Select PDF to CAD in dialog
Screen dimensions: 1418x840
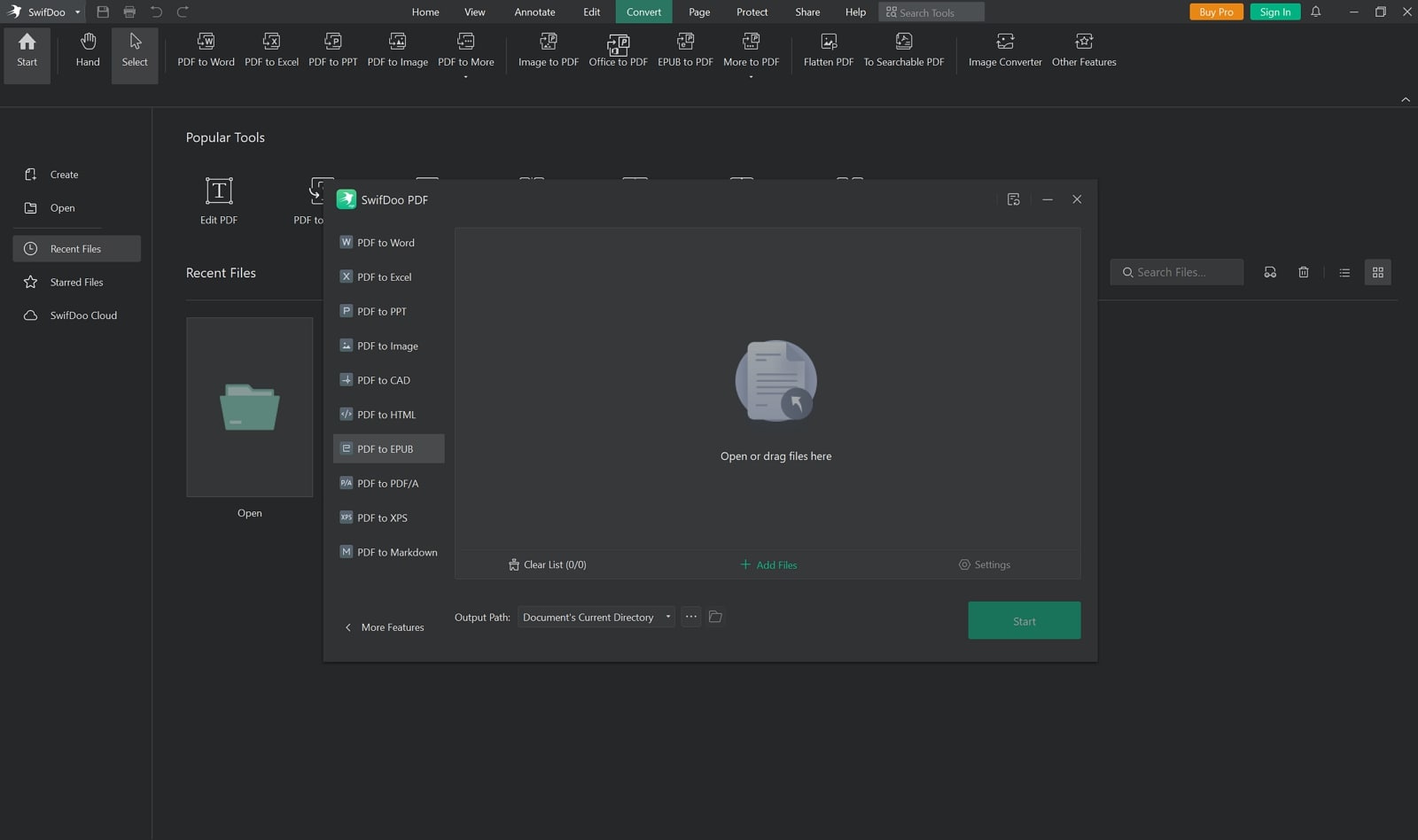[x=388, y=380]
